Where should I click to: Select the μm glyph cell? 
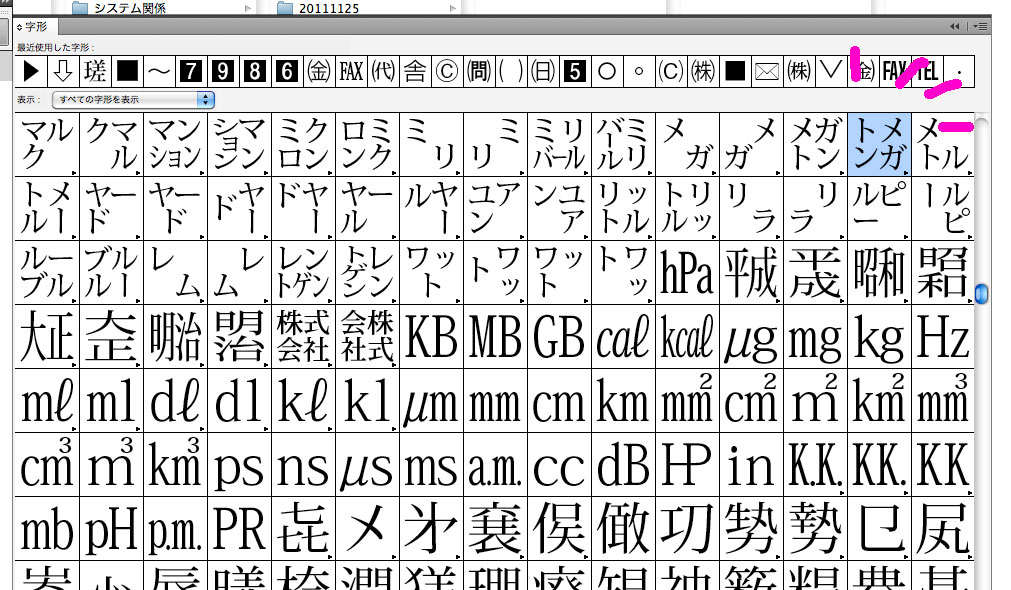click(431, 400)
